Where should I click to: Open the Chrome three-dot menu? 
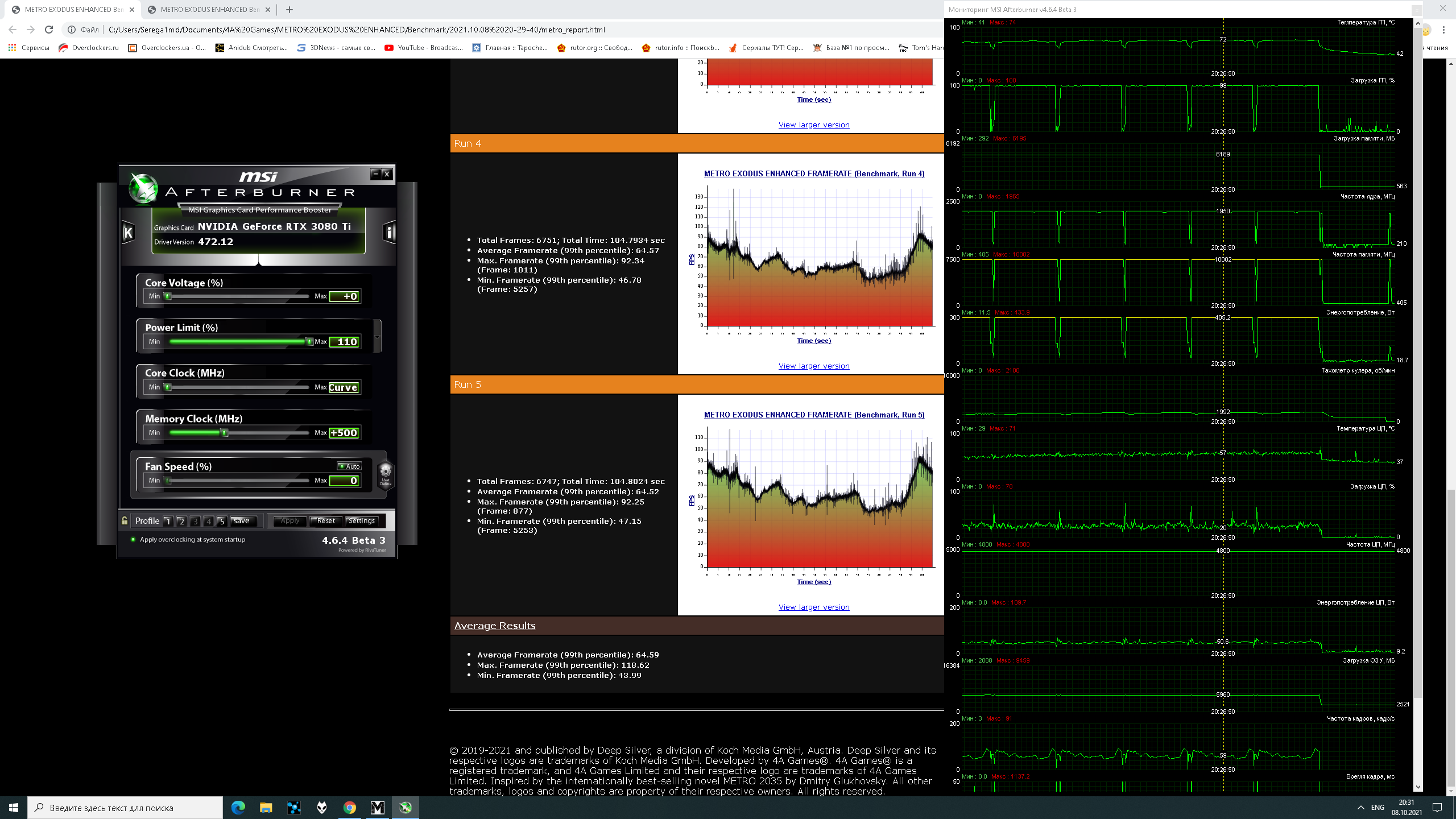coord(1443,30)
